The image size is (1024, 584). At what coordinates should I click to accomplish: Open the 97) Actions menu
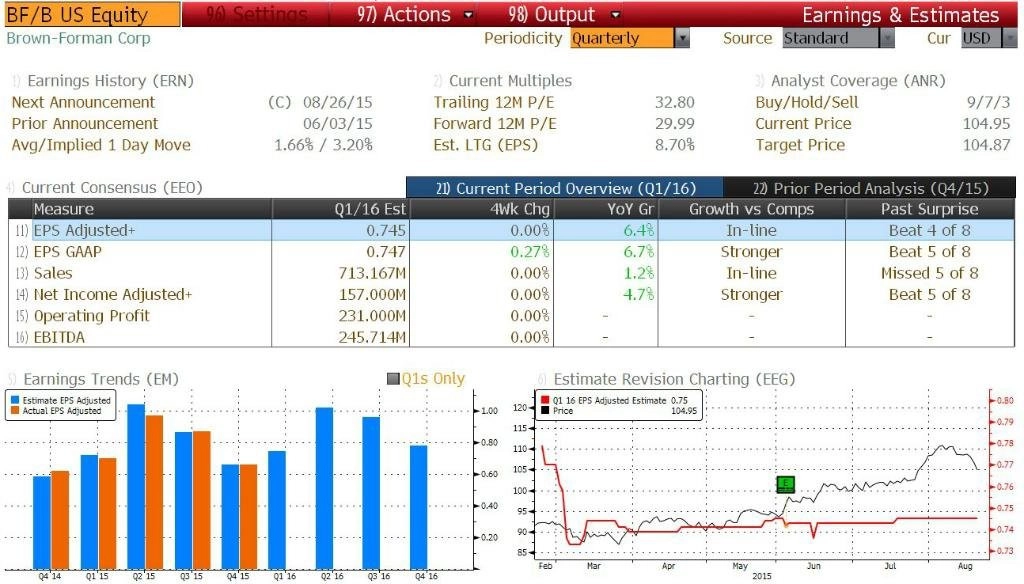coord(404,14)
